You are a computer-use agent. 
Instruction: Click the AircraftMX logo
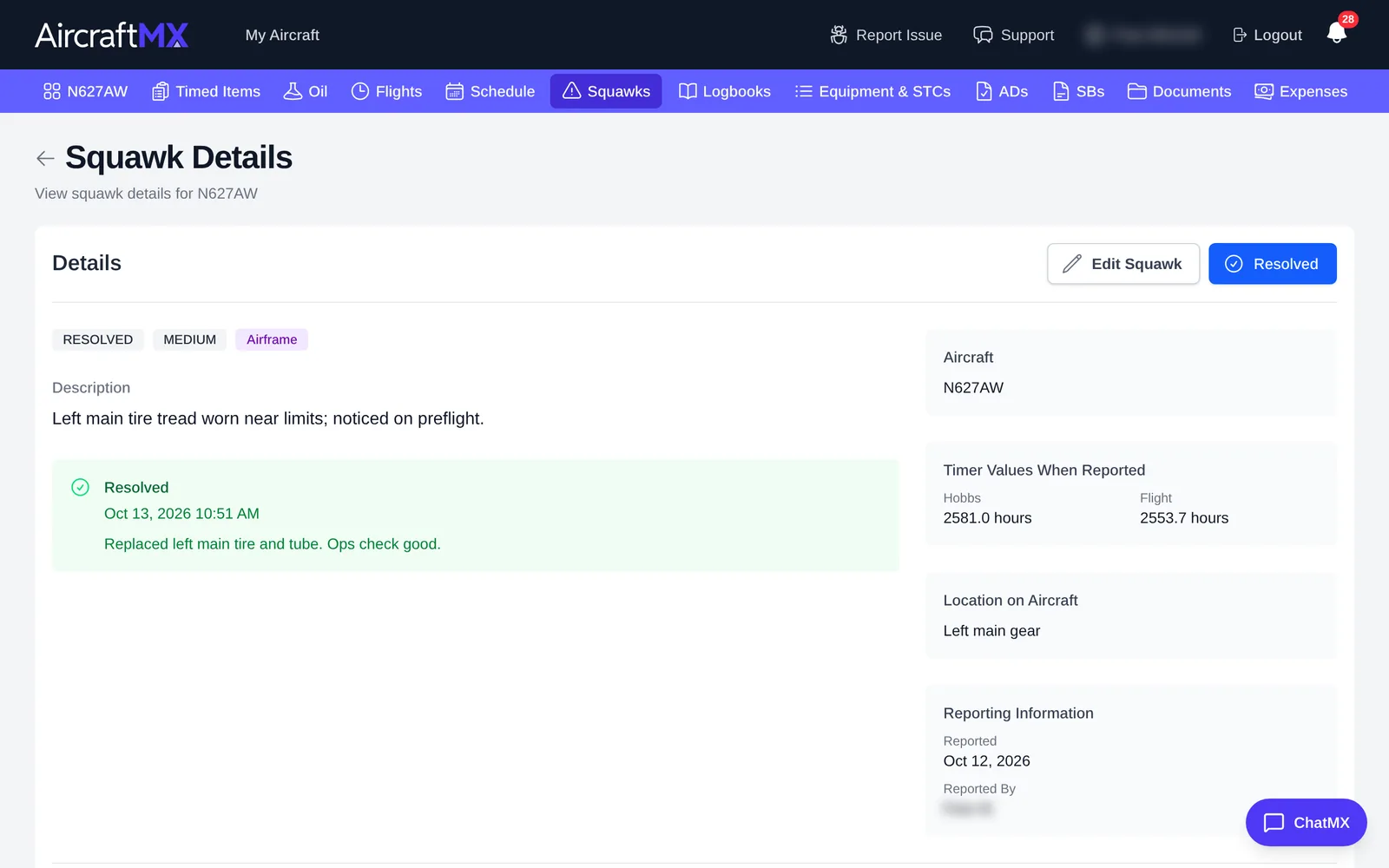(112, 35)
